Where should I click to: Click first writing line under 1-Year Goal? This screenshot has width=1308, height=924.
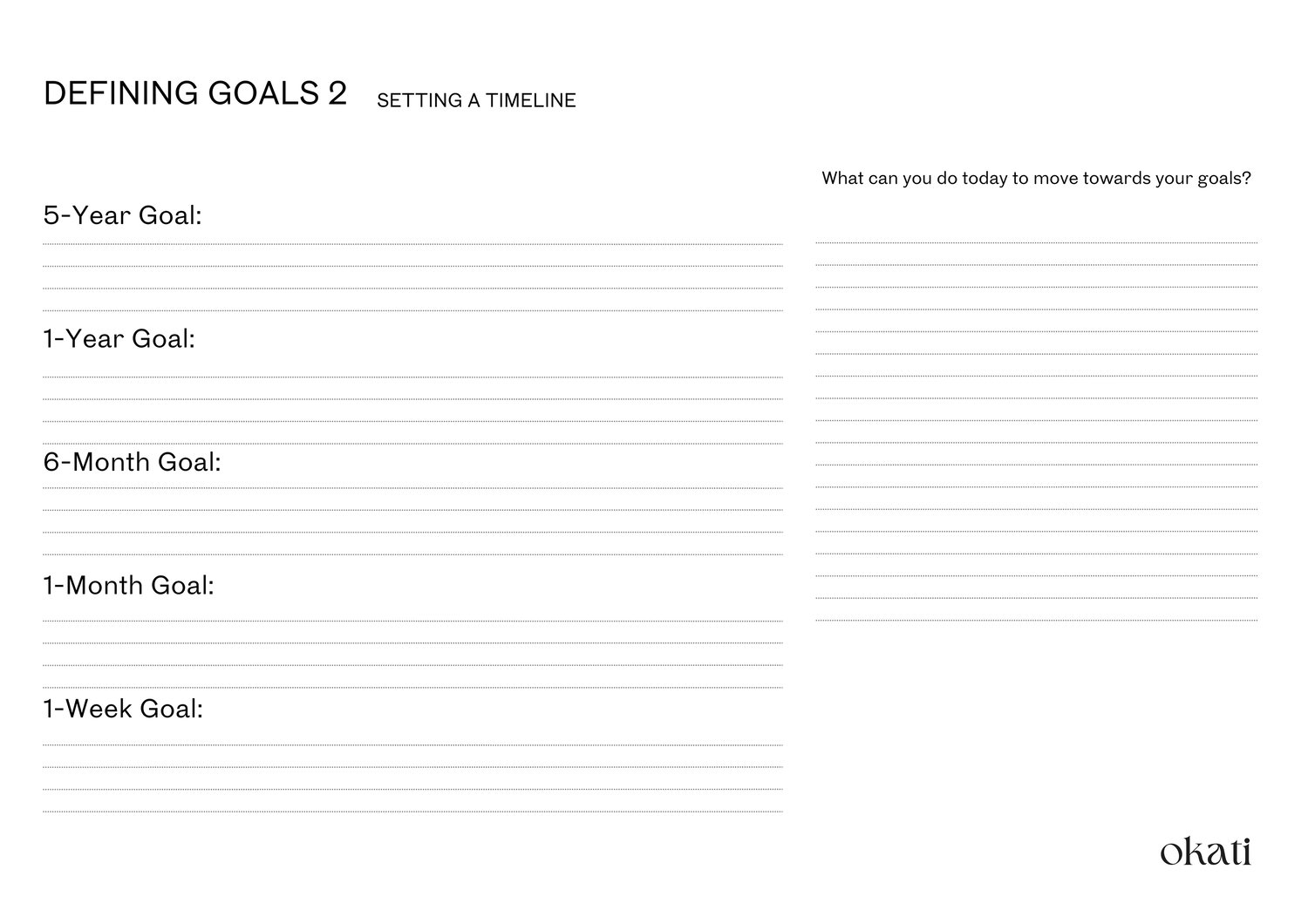[412, 377]
